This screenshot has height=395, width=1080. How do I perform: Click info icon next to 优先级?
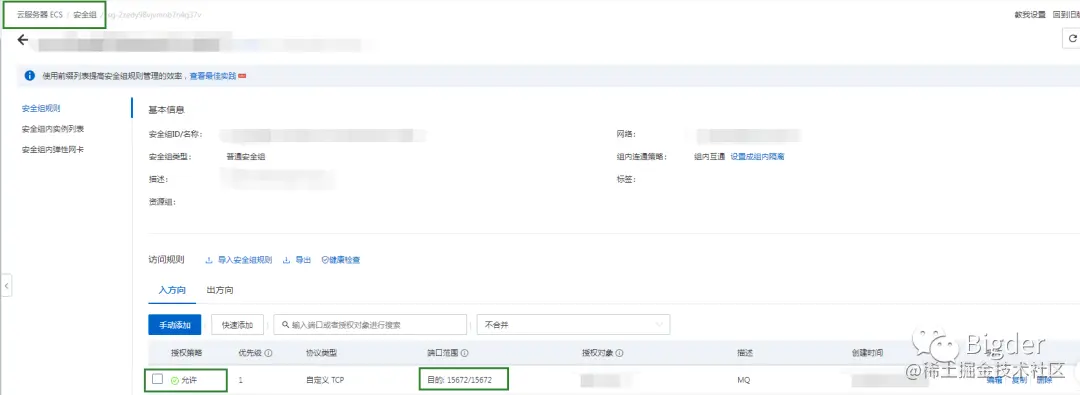pos(268,353)
